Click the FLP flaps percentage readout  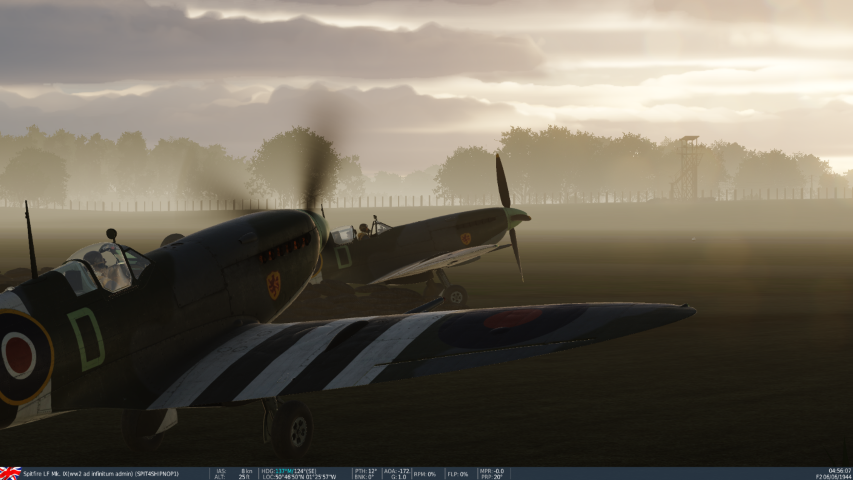pos(457,473)
